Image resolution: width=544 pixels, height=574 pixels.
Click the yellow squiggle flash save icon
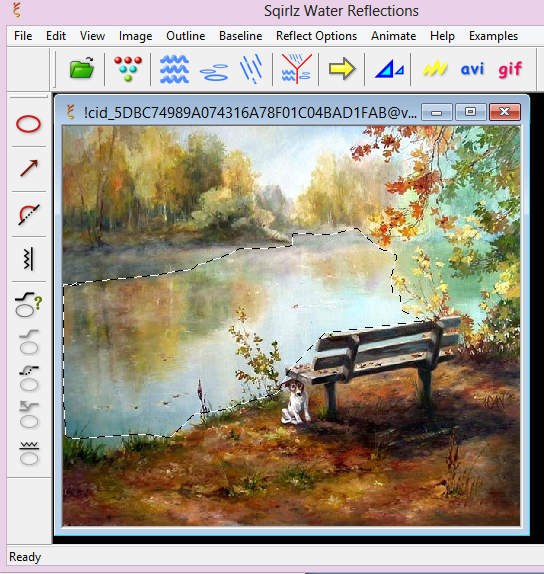coord(435,68)
